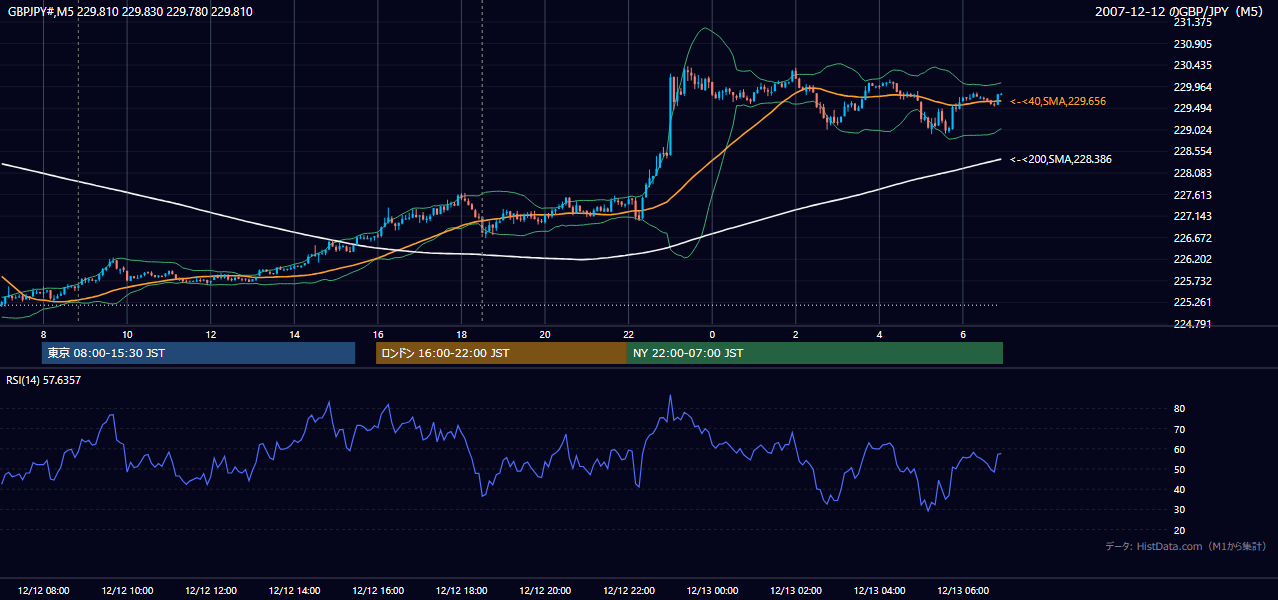1278x600 pixels.
Task: Click hour label 14 under price chart
Action: 294,334
